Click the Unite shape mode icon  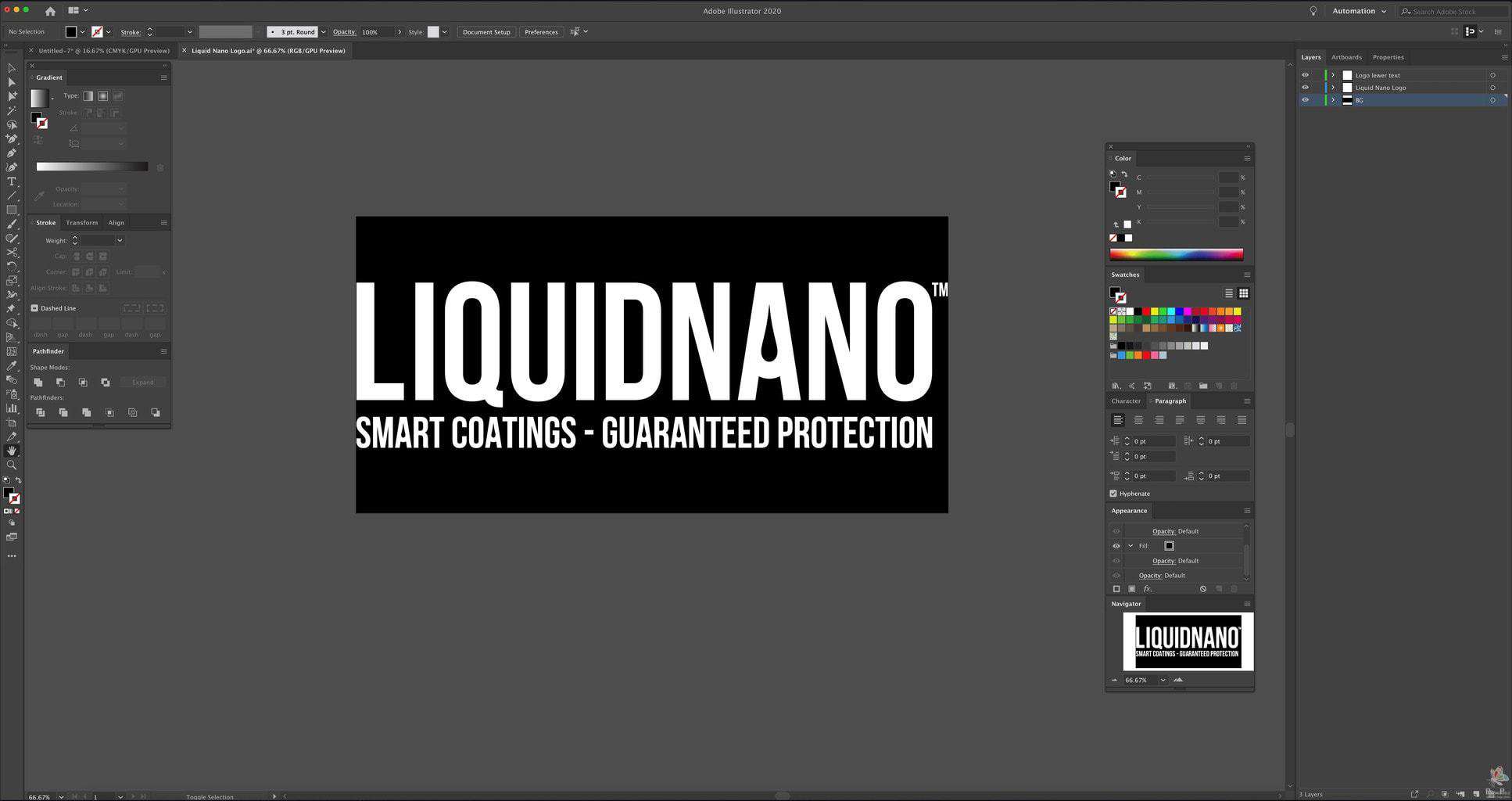tap(38, 383)
